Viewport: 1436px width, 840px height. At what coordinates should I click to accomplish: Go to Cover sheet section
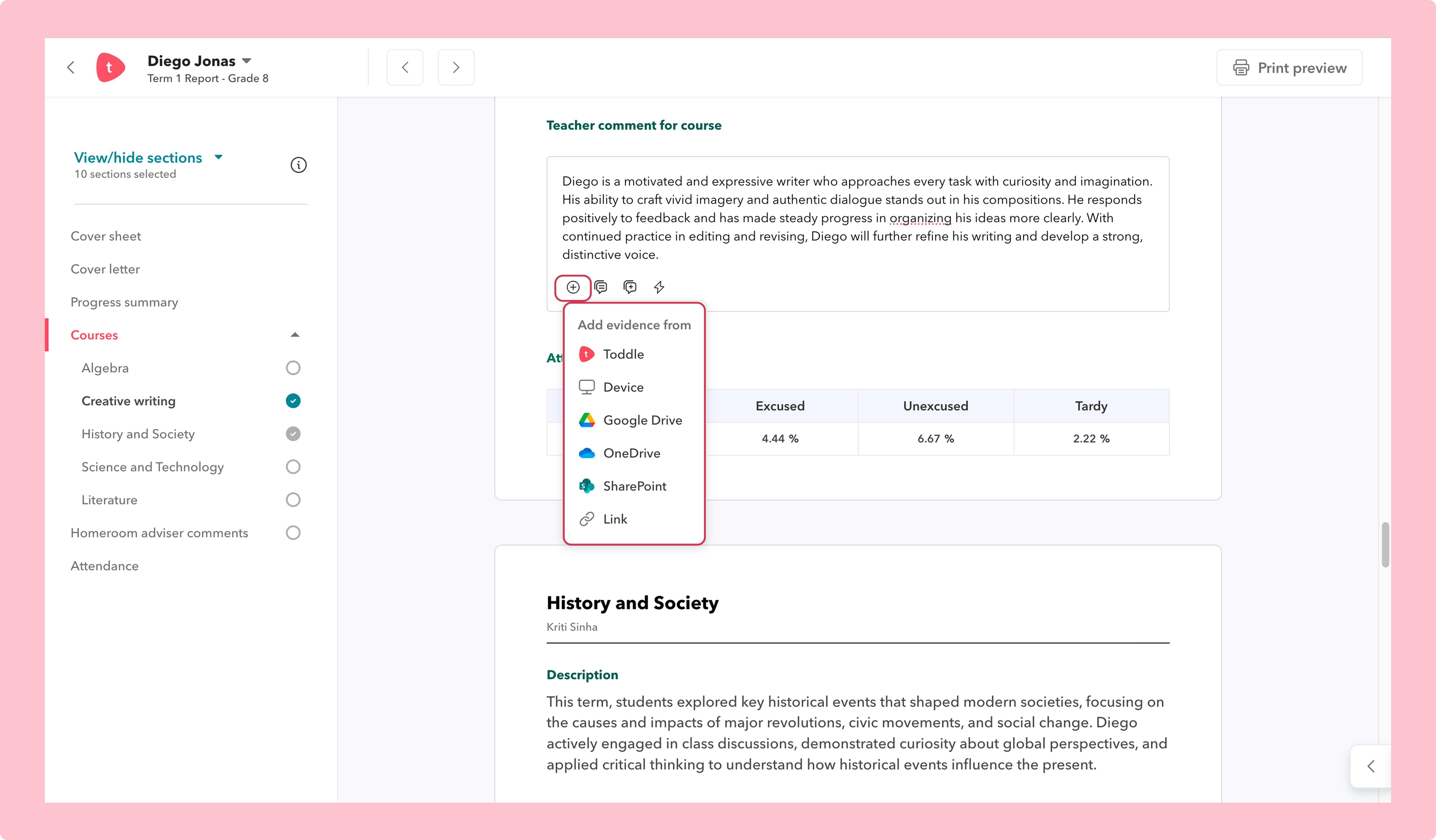[x=106, y=236]
